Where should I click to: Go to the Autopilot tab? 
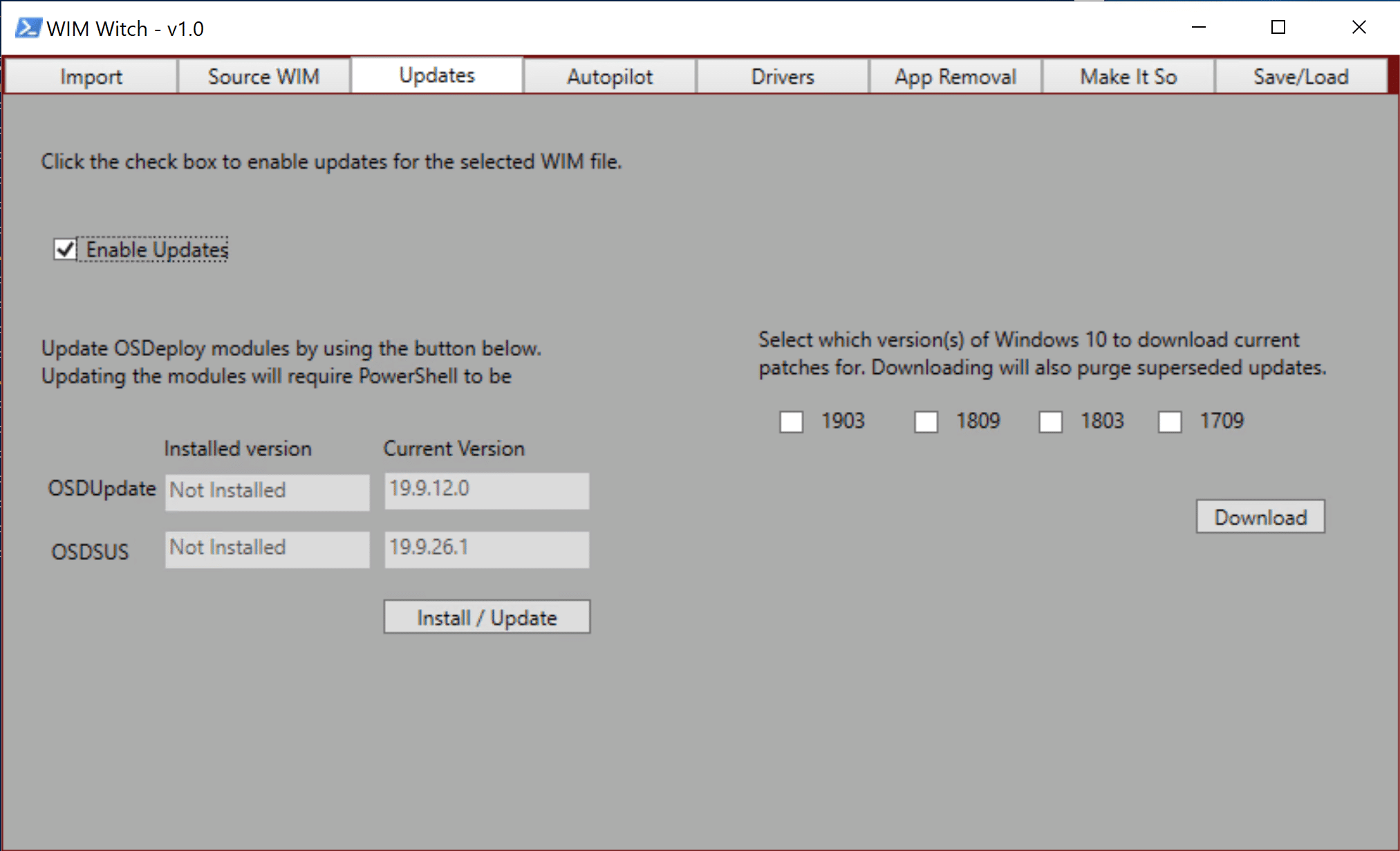click(x=610, y=76)
